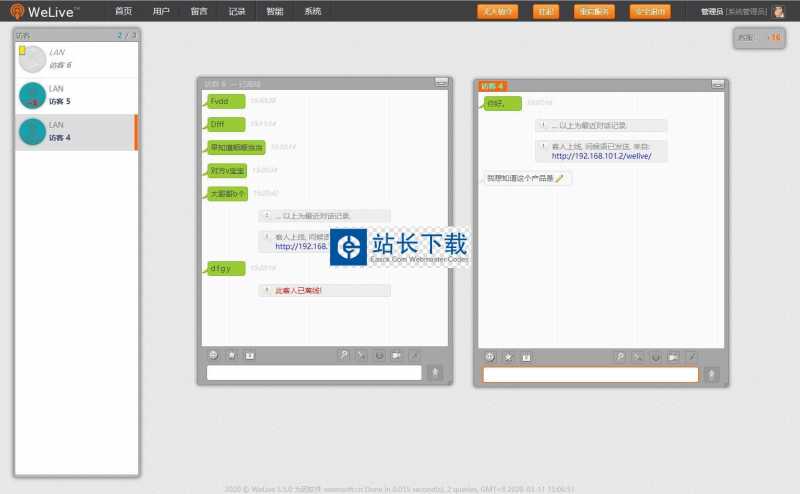
Task: Click the magnifier key icon in visitor 6 toolbar
Action: click(343, 355)
